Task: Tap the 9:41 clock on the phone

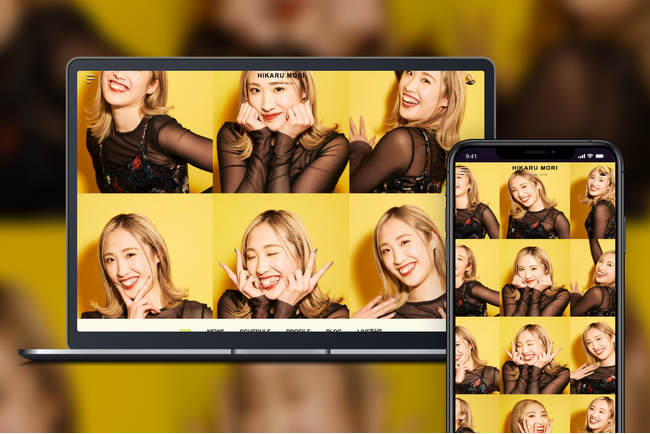Action: coord(471,156)
